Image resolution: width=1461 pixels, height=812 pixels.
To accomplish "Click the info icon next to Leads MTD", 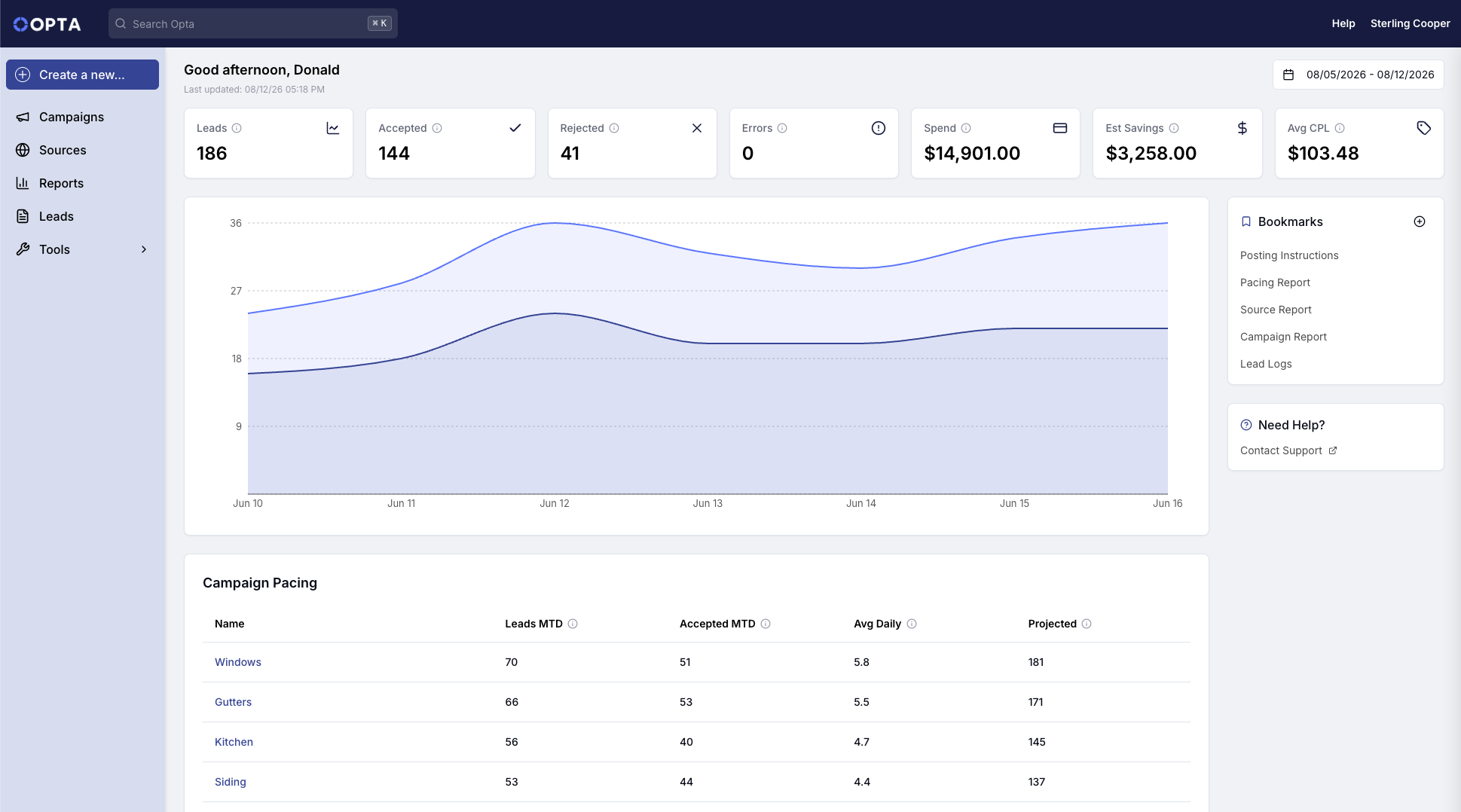I will [x=573, y=624].
